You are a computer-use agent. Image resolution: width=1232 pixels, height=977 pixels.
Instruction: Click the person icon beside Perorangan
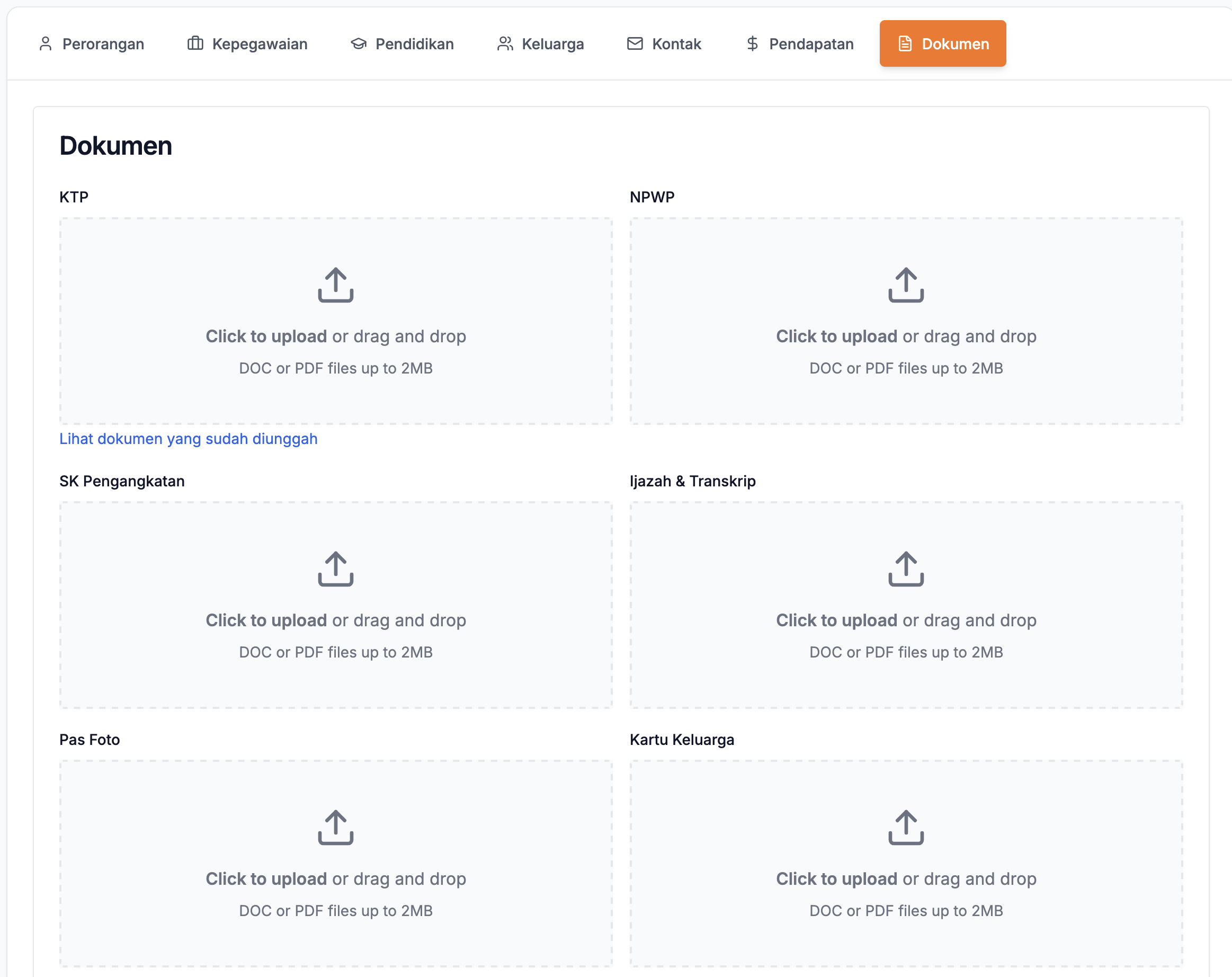46,44
